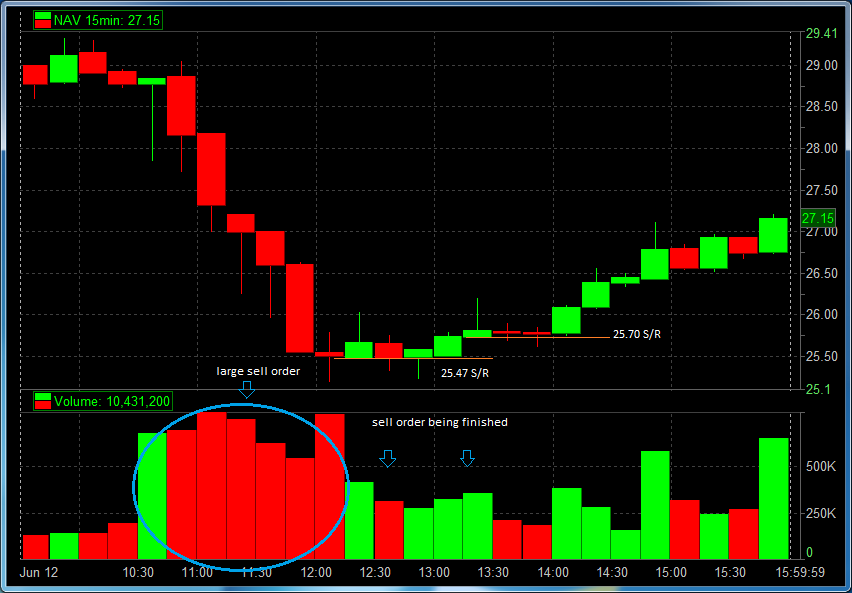Click the last green candle closing at 27.15
852x593 pixels.
pos(773,235)
